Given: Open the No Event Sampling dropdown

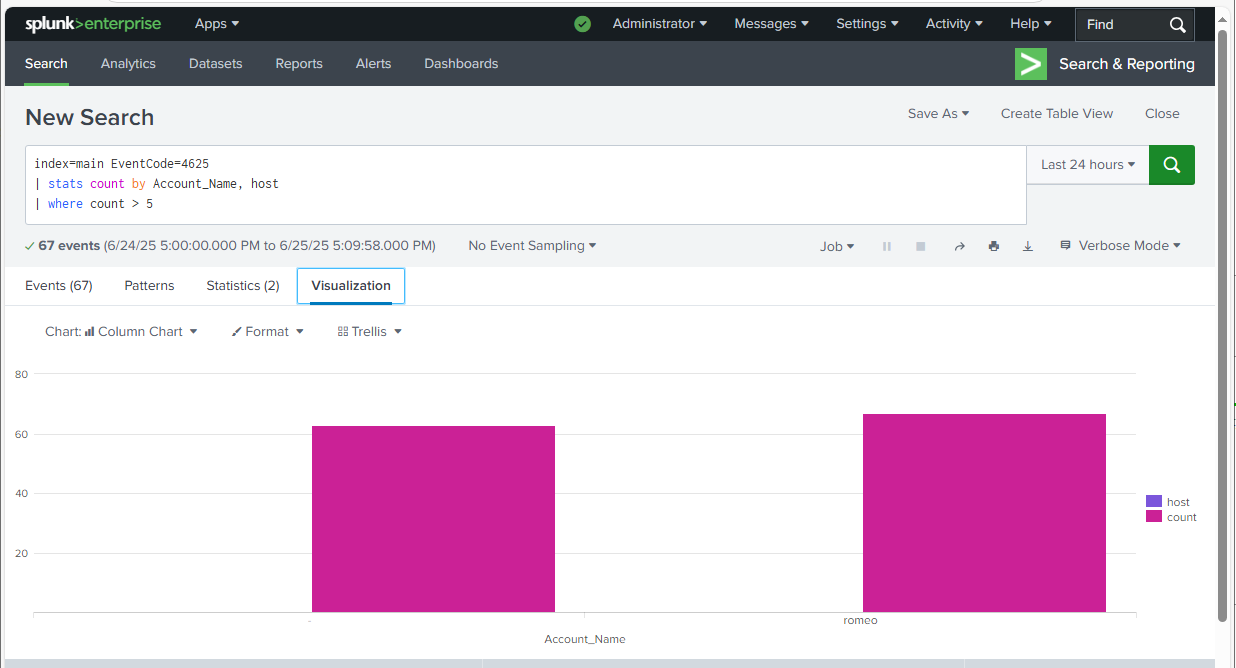Looking at the screenshot, I should click(x=532, y=246).
